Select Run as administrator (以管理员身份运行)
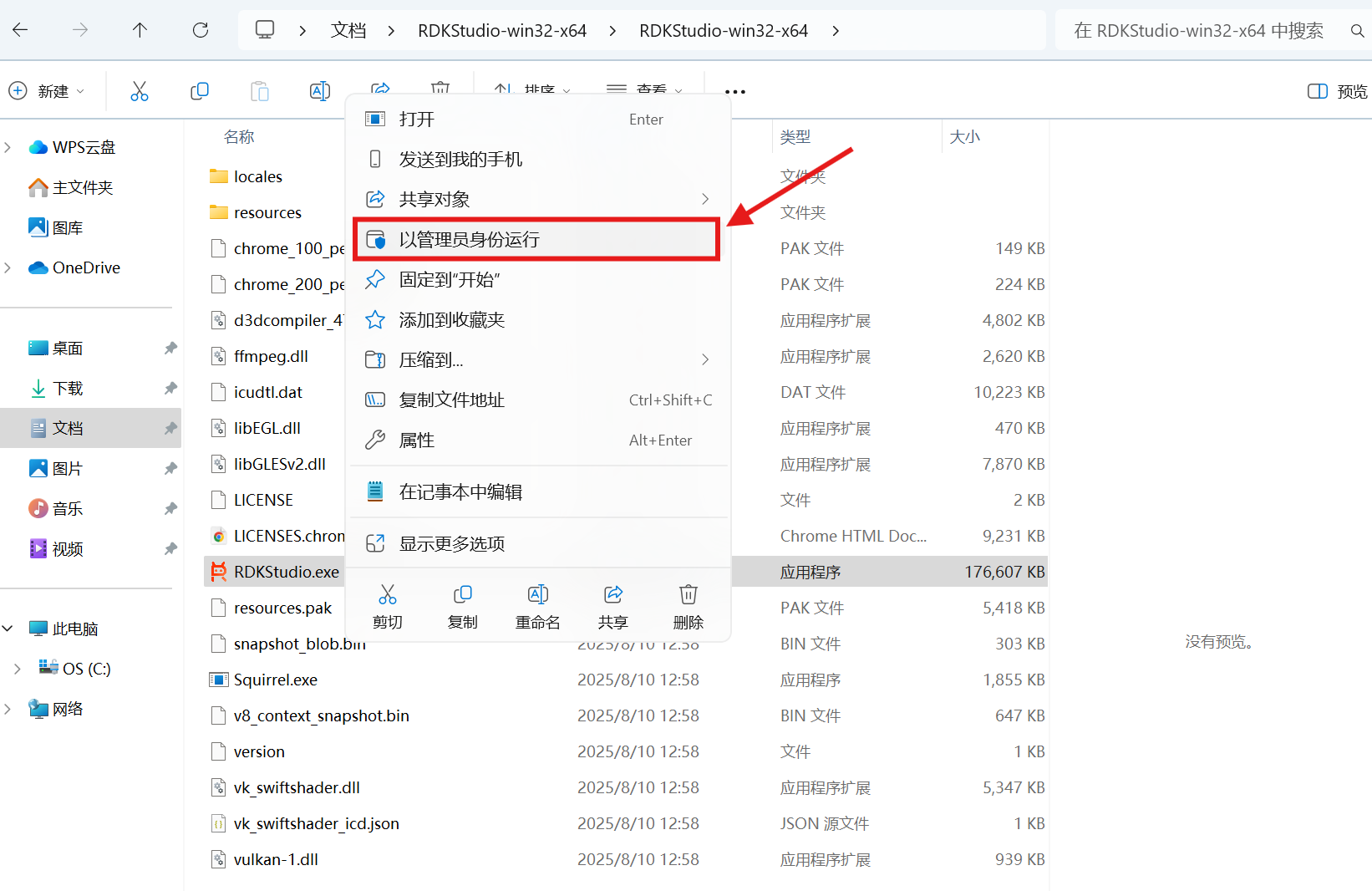The width and height of the screenshot is (1372, 891). point(536,240)
